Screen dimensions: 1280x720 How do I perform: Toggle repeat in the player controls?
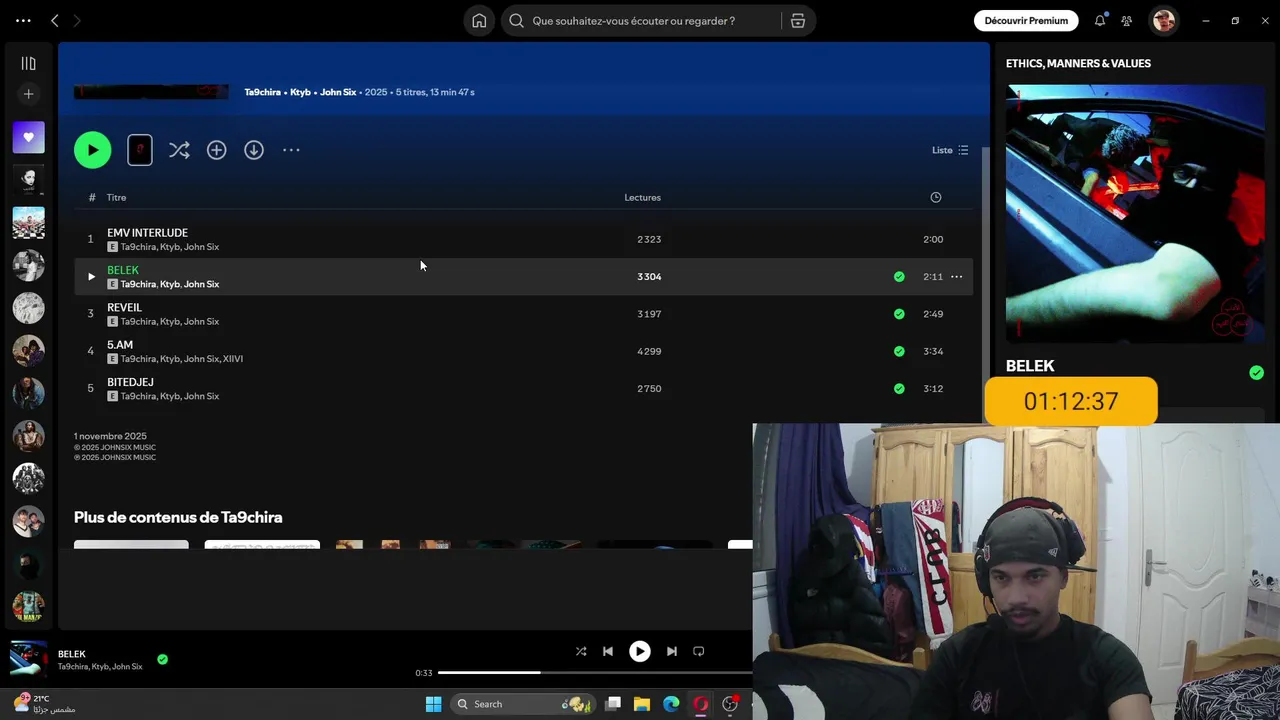coord(699,651)
